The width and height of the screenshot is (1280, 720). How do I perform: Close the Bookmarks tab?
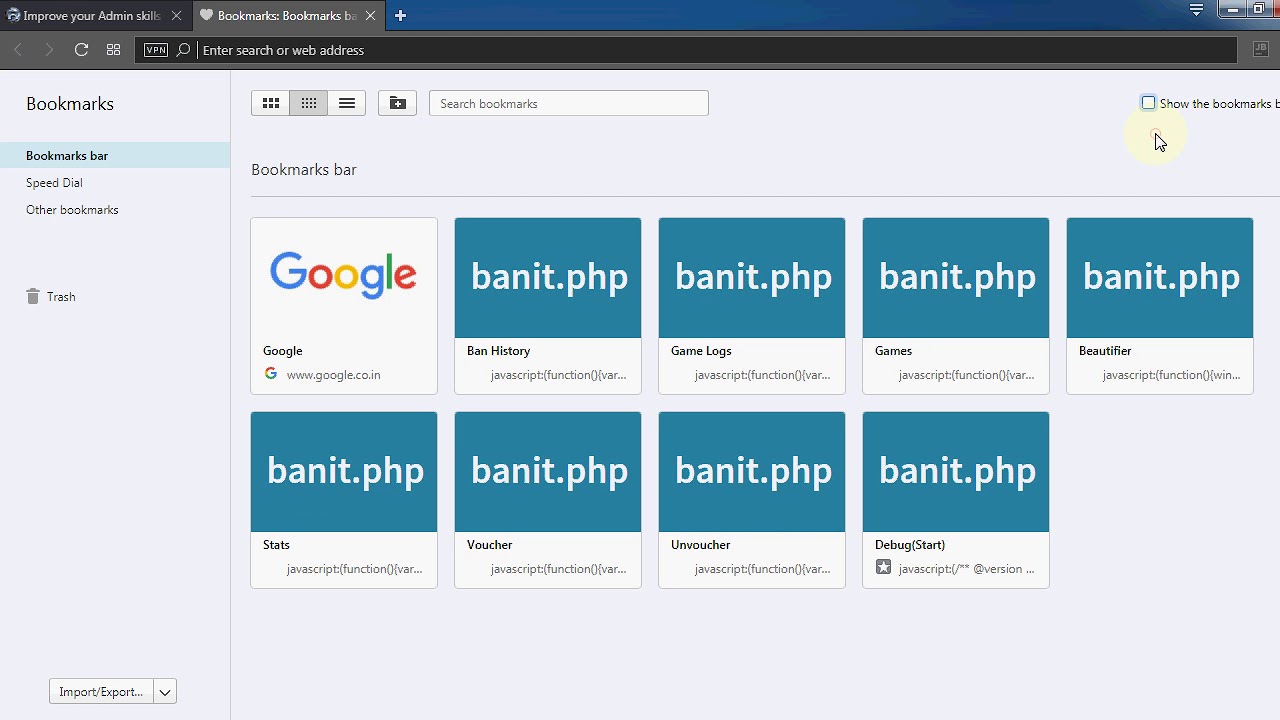point(370,16)
